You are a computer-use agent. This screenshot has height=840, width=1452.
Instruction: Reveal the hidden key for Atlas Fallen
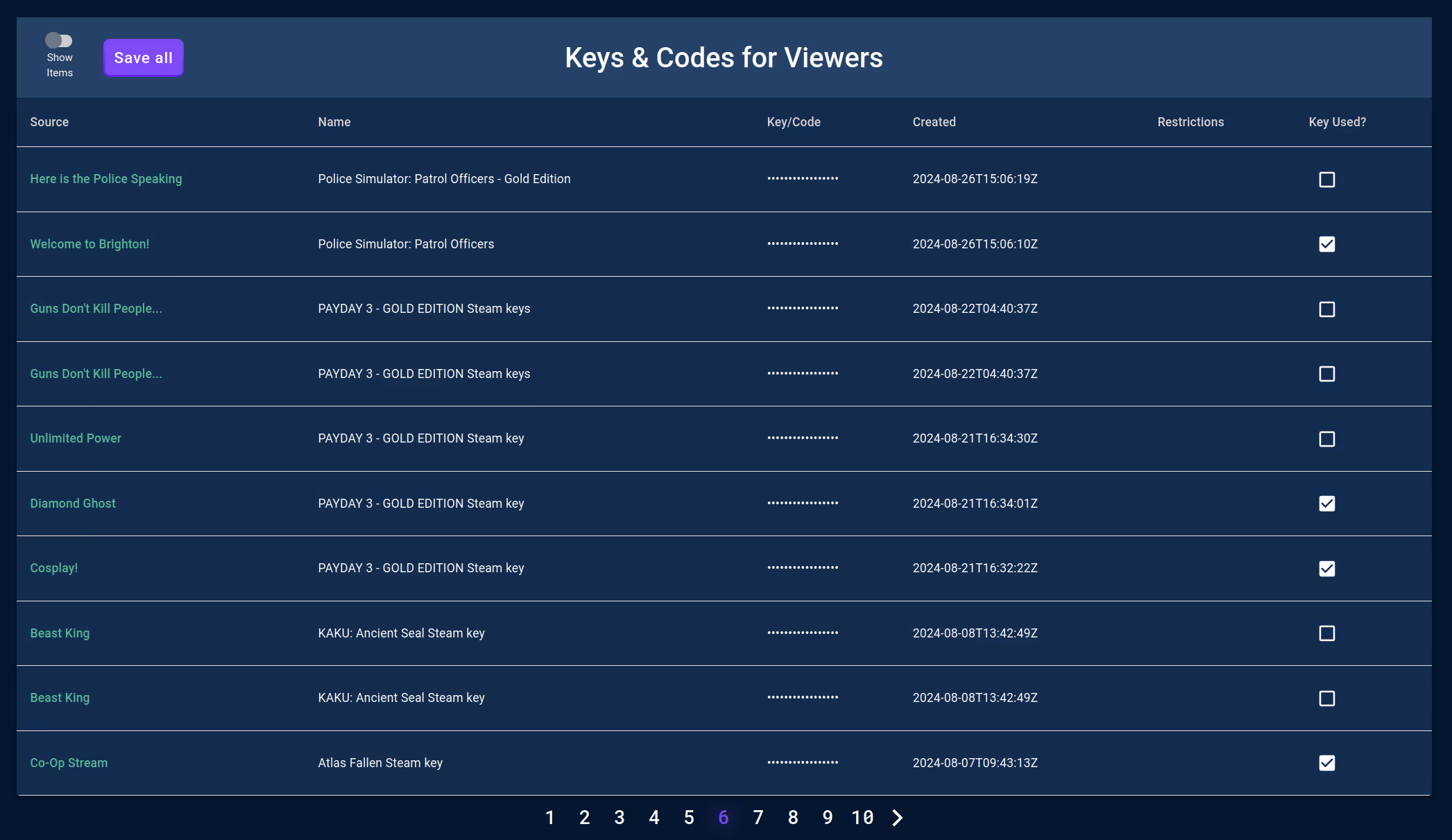pos(802,763)
